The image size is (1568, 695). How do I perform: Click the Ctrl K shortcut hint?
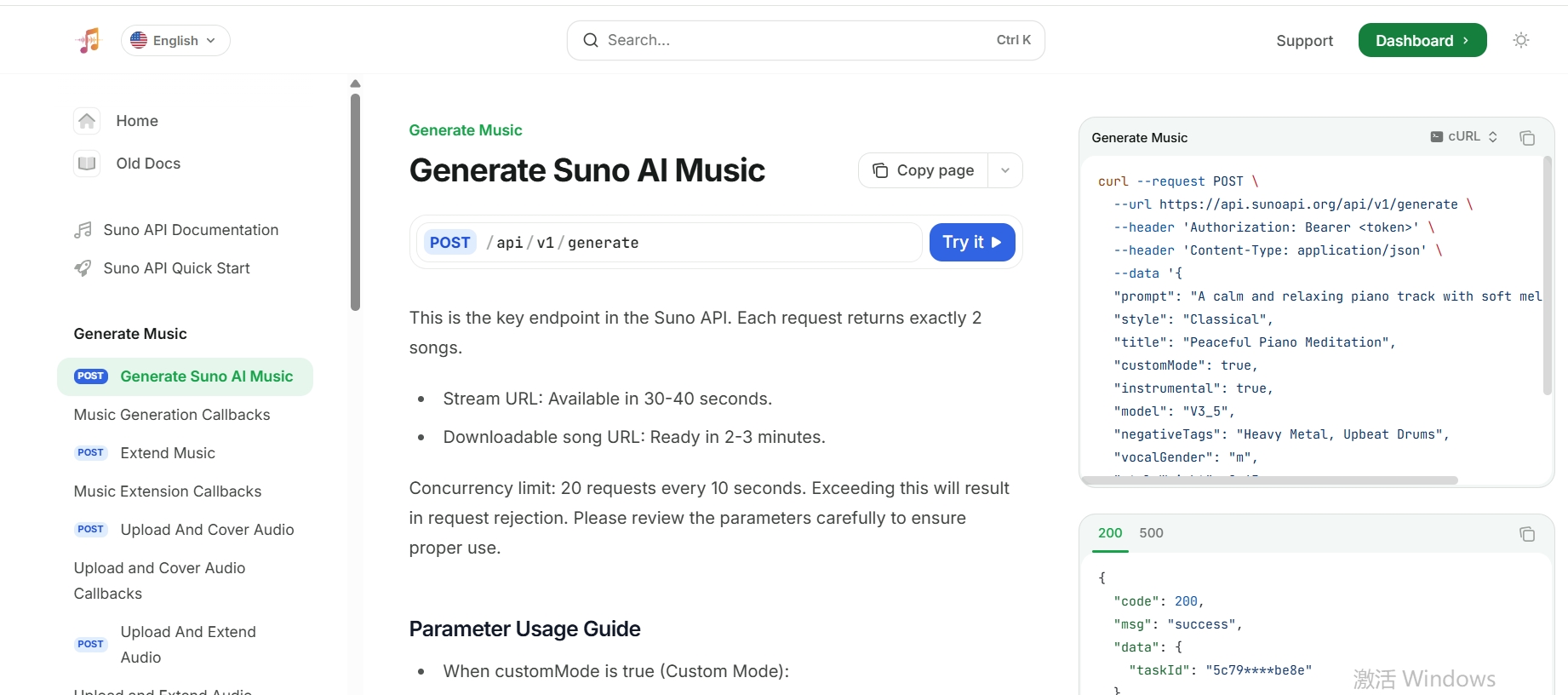(x=1013, y=40)
